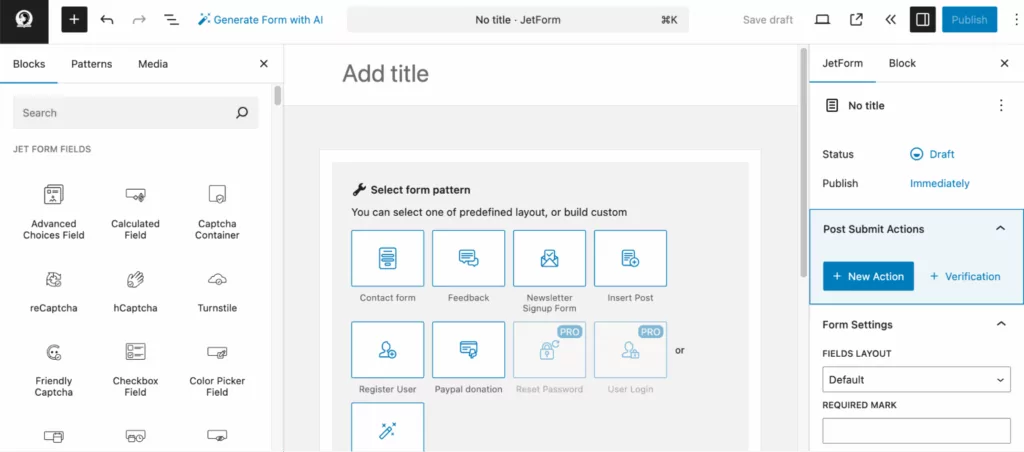Change the Draft status
This screenshot has width=1024, height=452.
click(x=932, y=154)
